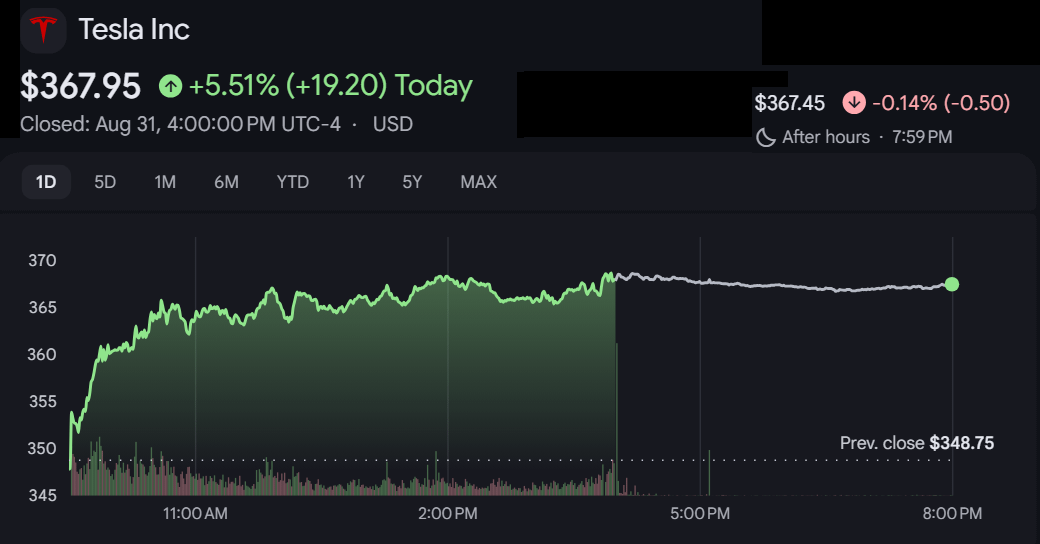This screenshot has width=1040, height=544.
Task: Click the moon After hours icon
Action: [766, 137]
